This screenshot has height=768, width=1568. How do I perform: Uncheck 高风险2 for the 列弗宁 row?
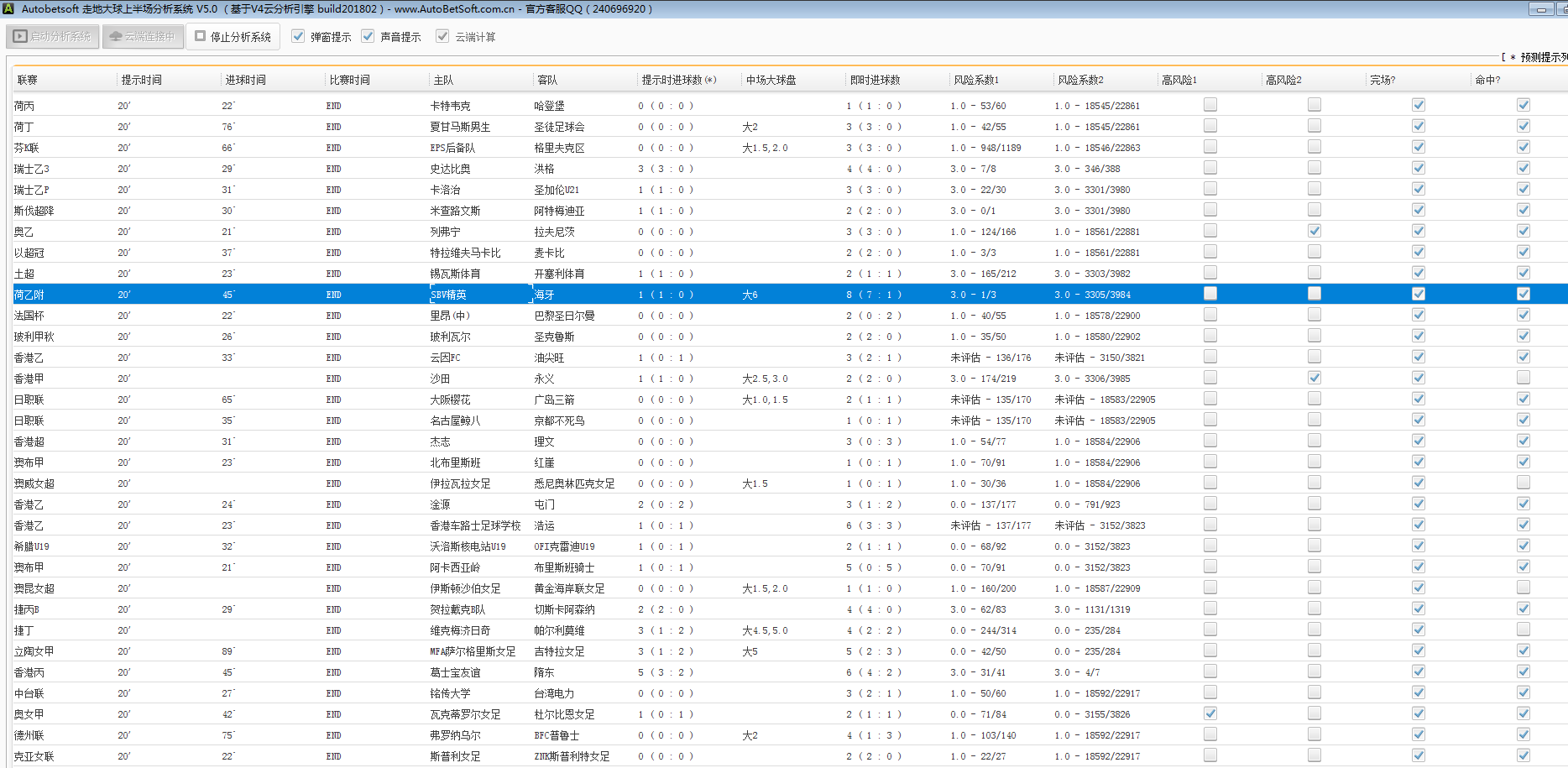(1314, 231)
